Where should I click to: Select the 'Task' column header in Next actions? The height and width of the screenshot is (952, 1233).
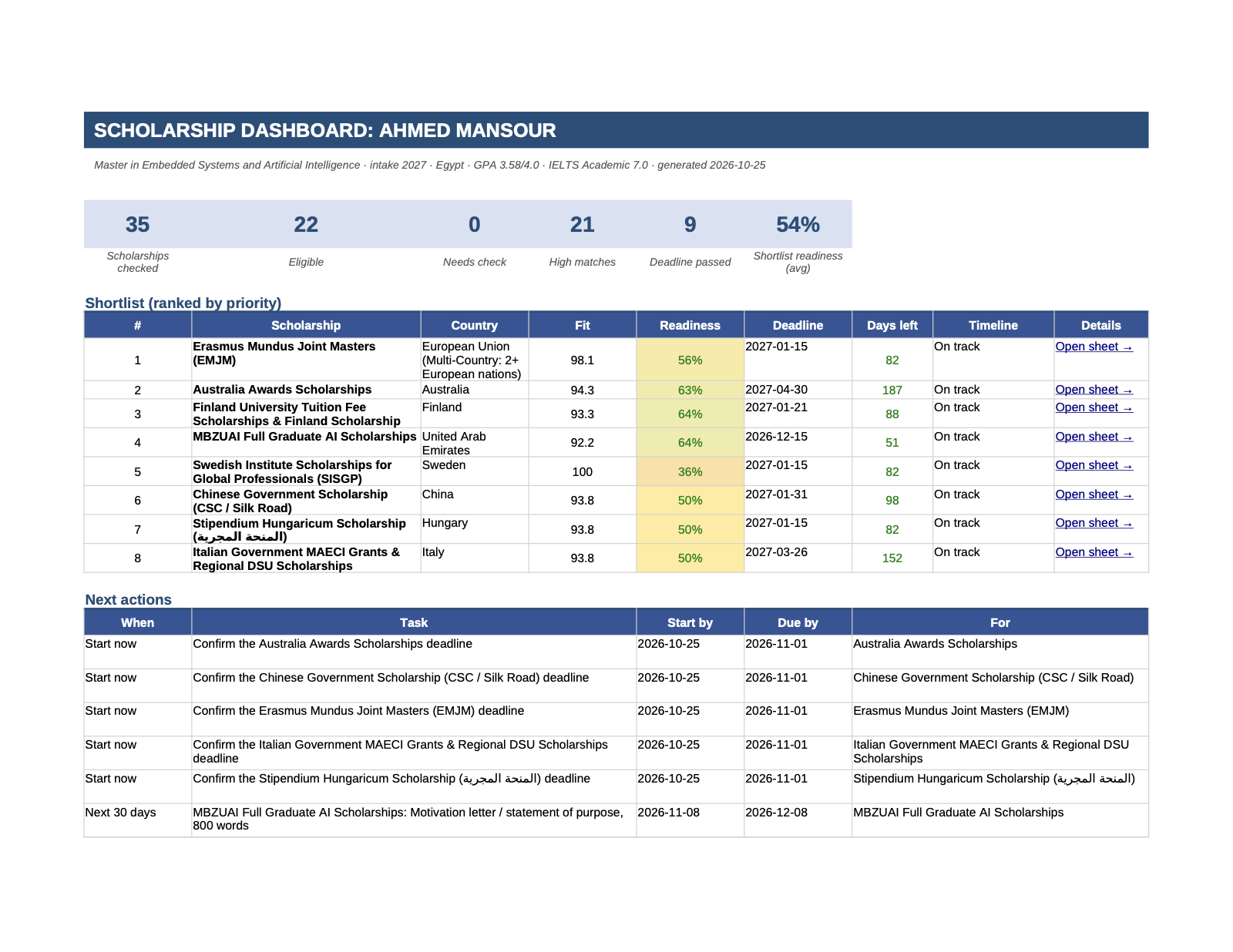414,622
